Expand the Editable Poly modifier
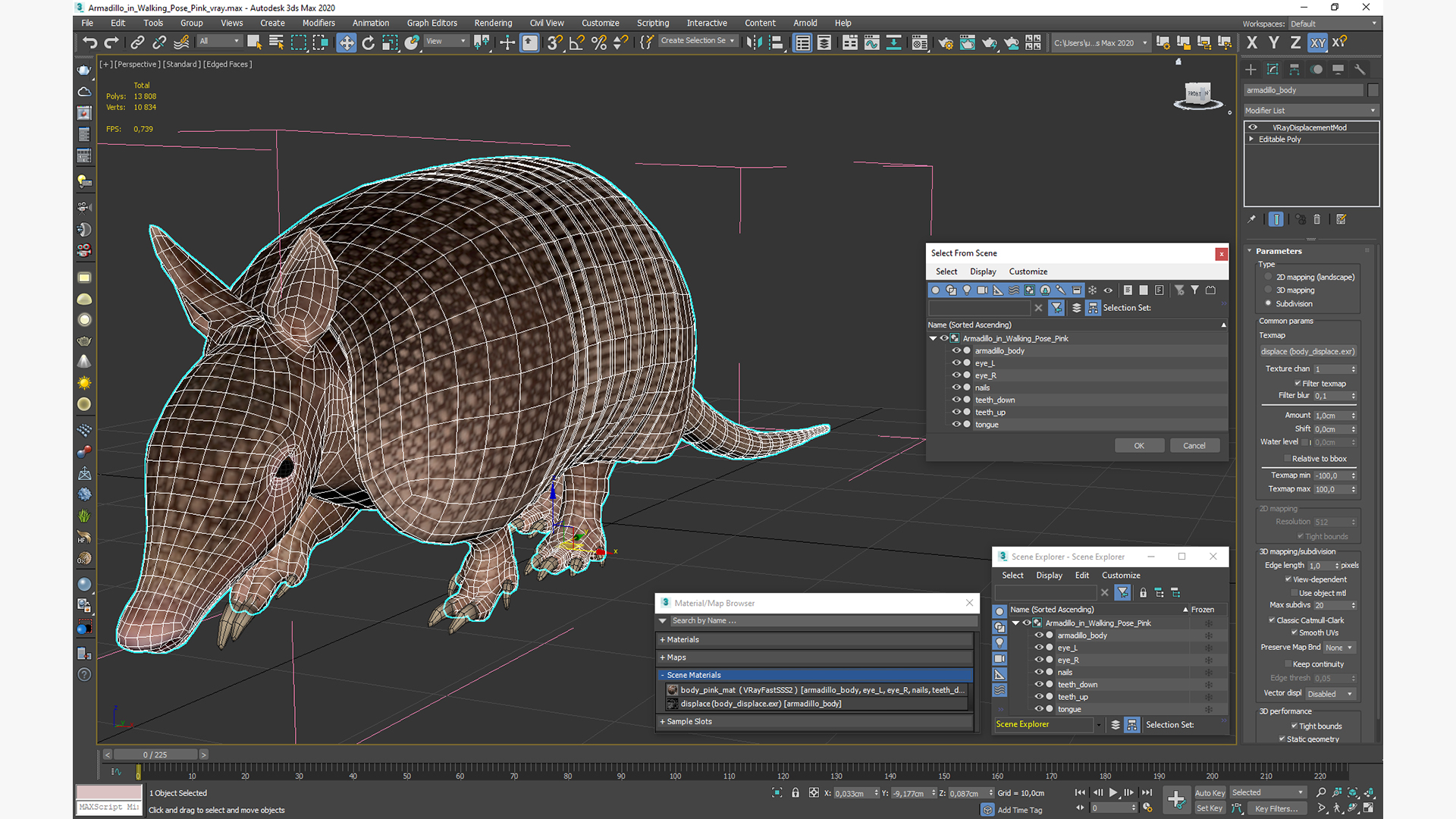The image size is (1456, 819). click(x=1251, y=139)
